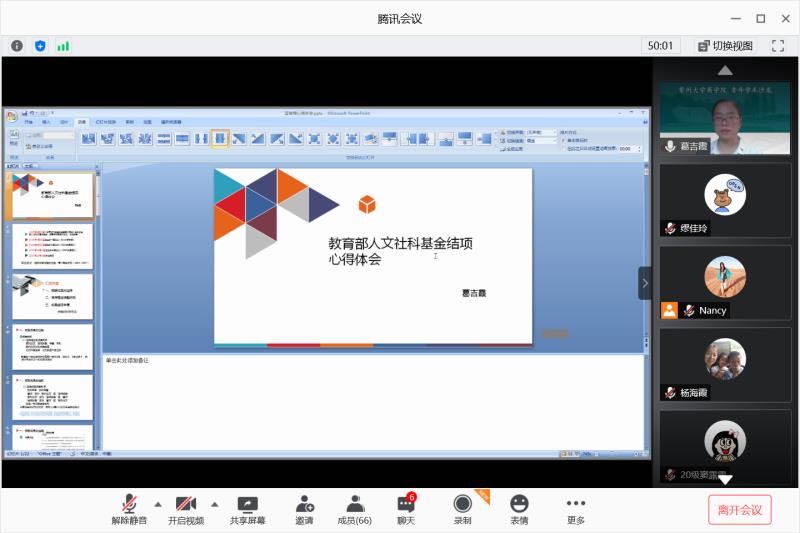Open the 聊天 chat panel
Screen dimensions: 800x533
(405, 510)
